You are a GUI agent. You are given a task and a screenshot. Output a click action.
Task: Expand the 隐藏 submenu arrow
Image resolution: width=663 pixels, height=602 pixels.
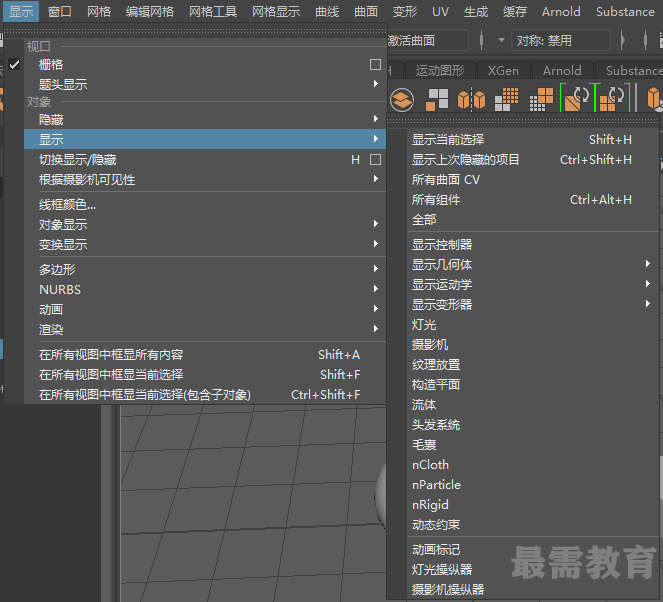[375, 119]
